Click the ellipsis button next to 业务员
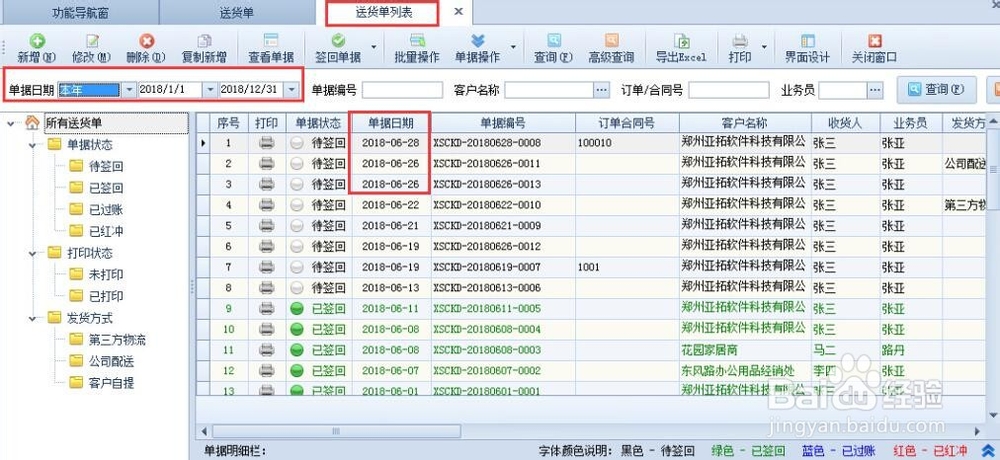Screen dimensions: 1000x460 [875, 91]
